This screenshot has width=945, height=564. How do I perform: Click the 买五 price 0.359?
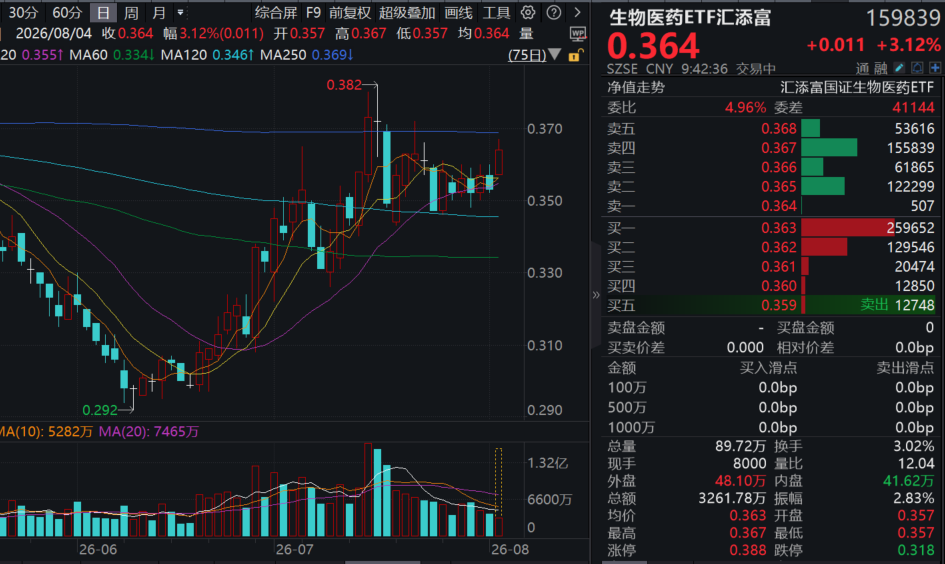pyautogui.click(x=779, y=305)
